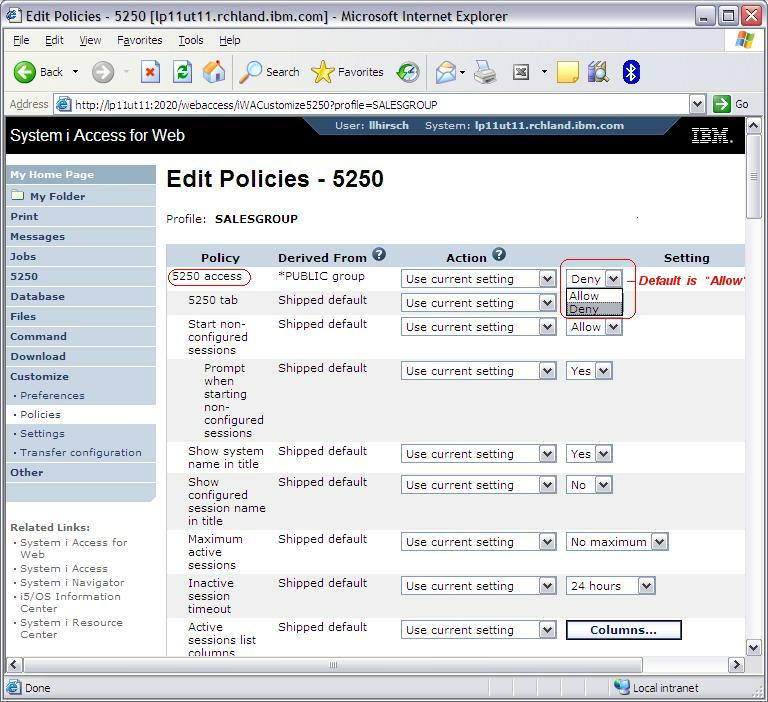Go to browser Home page icon
The height and width of the screenshot is (702, 768).
pyautogui.click(x=214, y=72)
